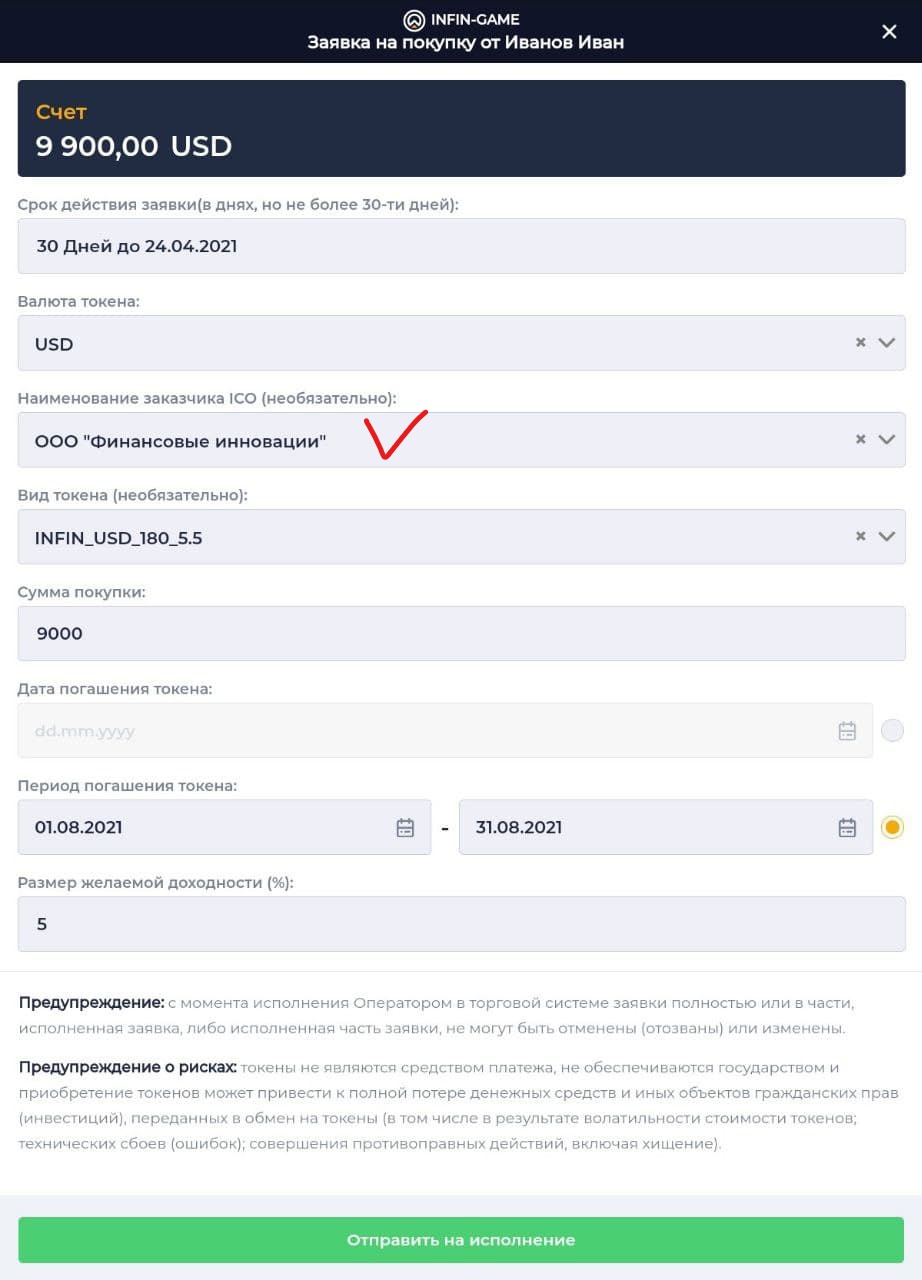Viewport: 922px width, 1280px height.
Task: Click the INFIN-GAME logo icon
Action: (x=414, y=19)
